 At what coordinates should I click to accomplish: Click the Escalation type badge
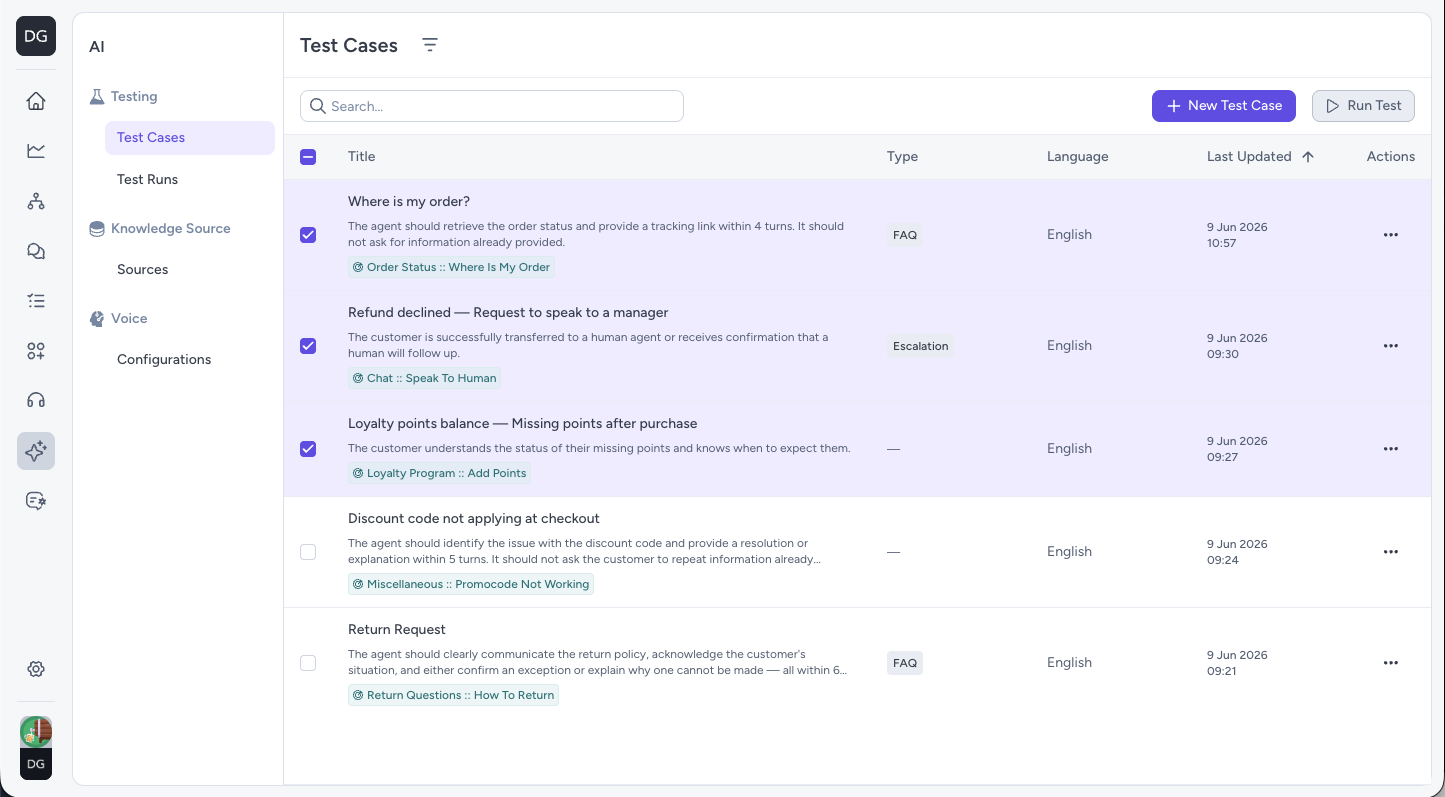[x=920, y=346]
